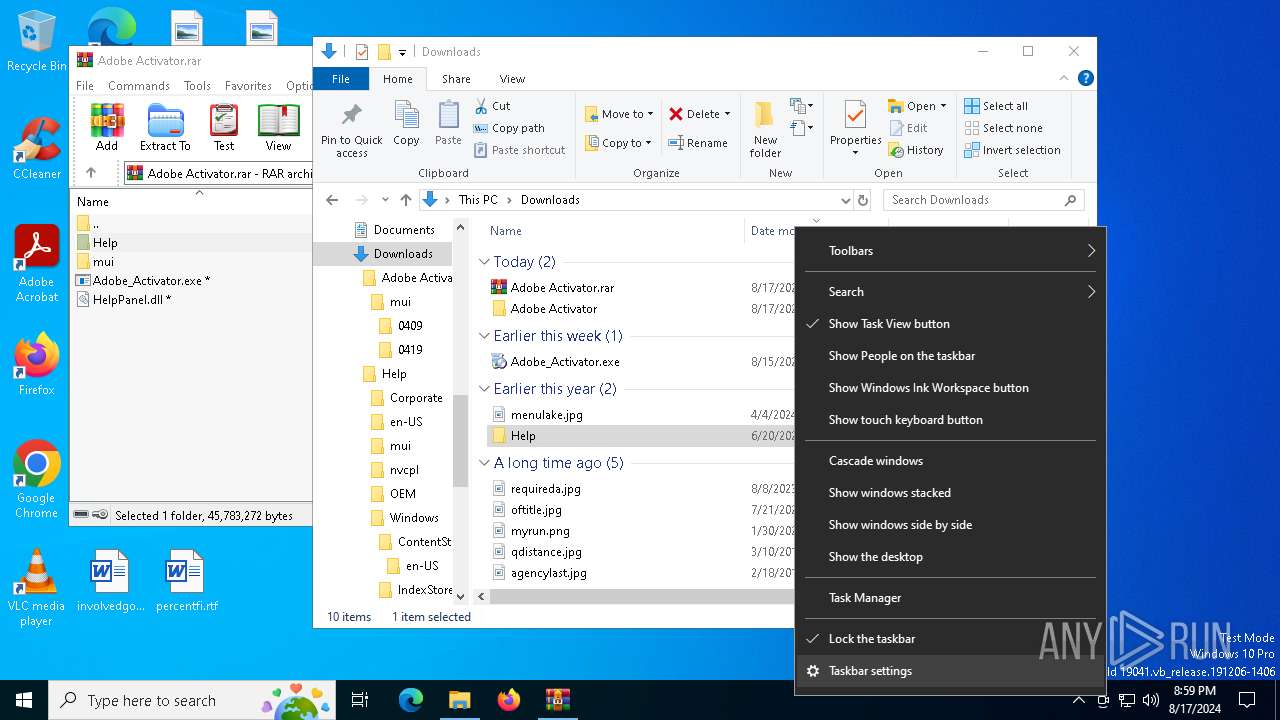This screenshot has height=720, width=1280.
Task: Click the taskbar search box
Action: pyautogui.click(x=194, y=700)
